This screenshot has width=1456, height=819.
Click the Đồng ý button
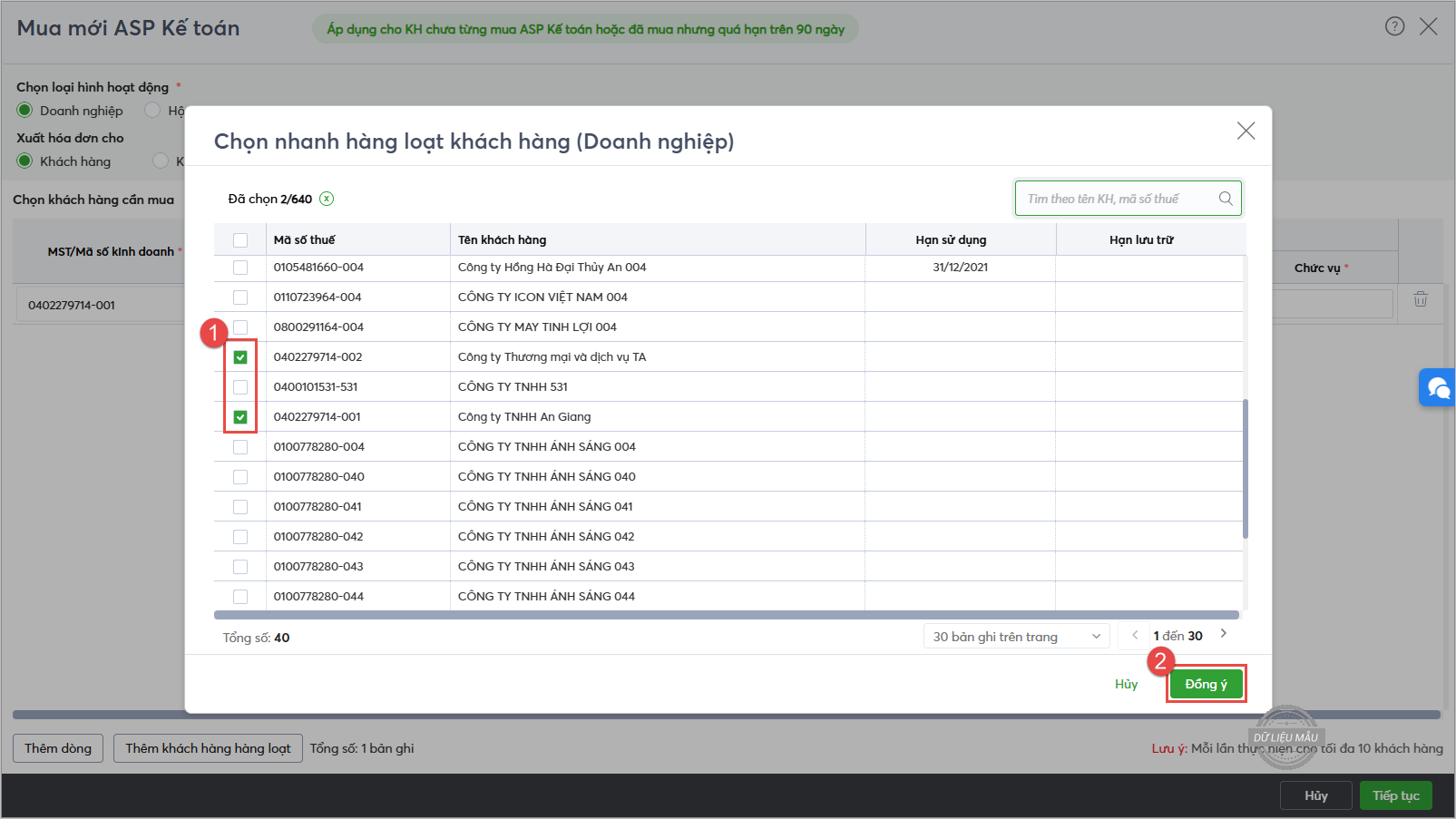pos(1206,684)
